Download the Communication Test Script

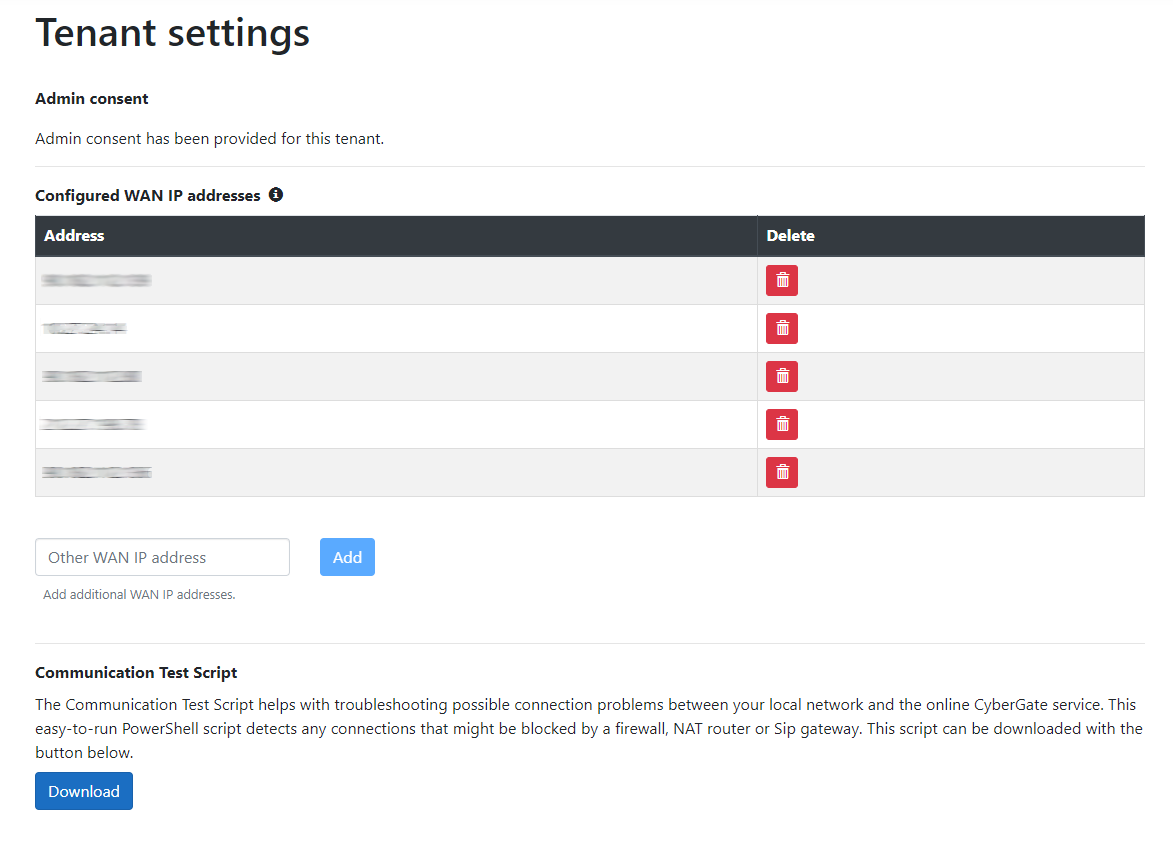[84, 791]
